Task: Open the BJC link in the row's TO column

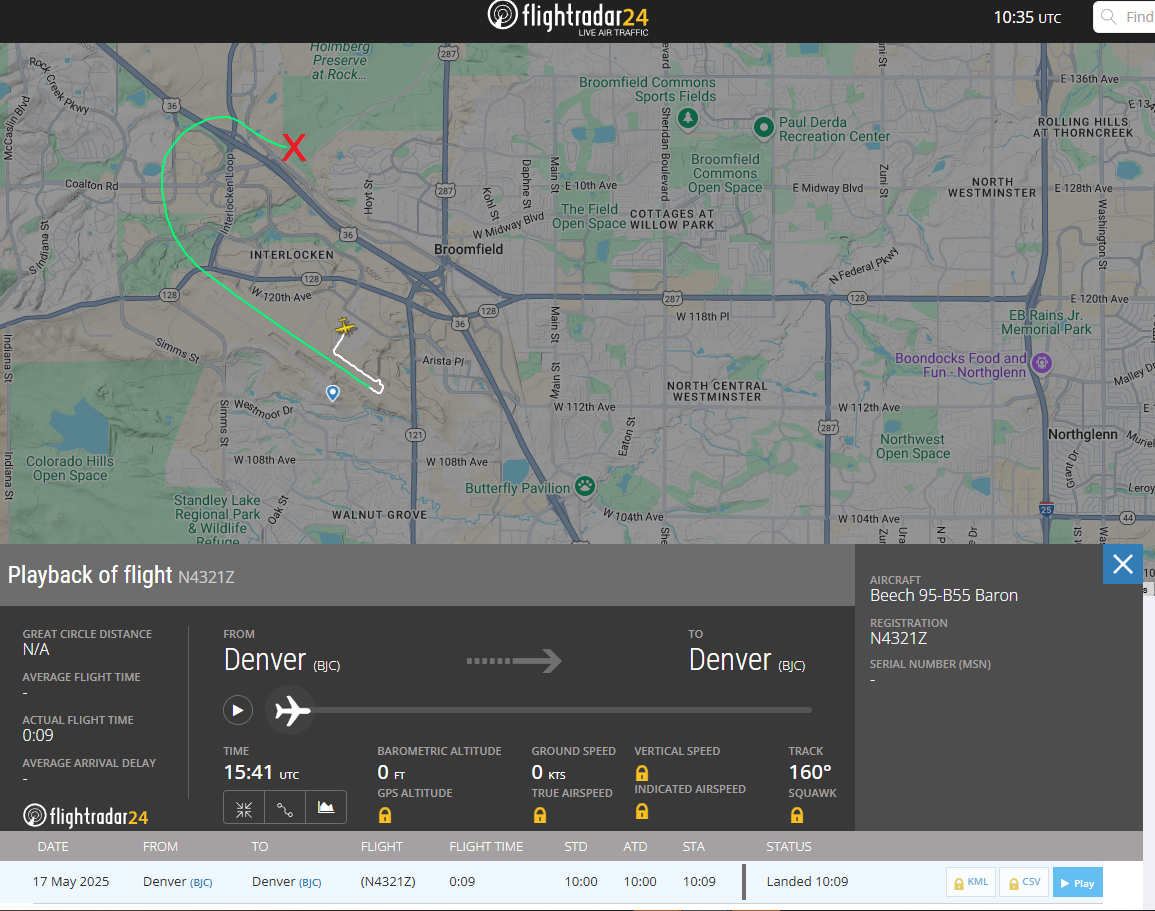Action: [x=310, y=882]
